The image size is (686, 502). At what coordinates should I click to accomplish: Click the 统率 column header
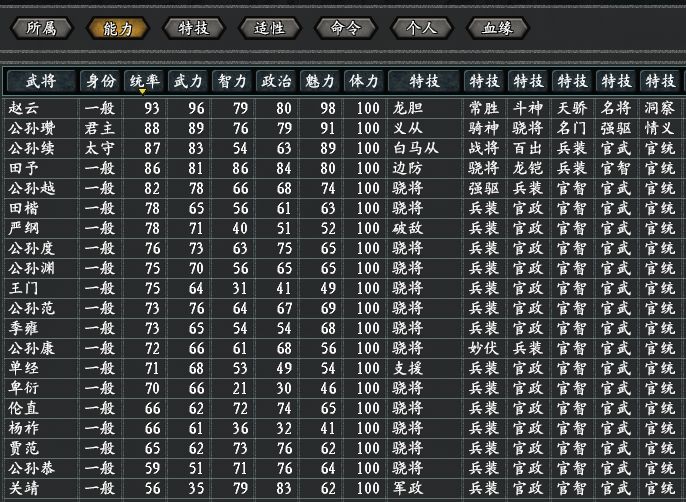(144, 81)
